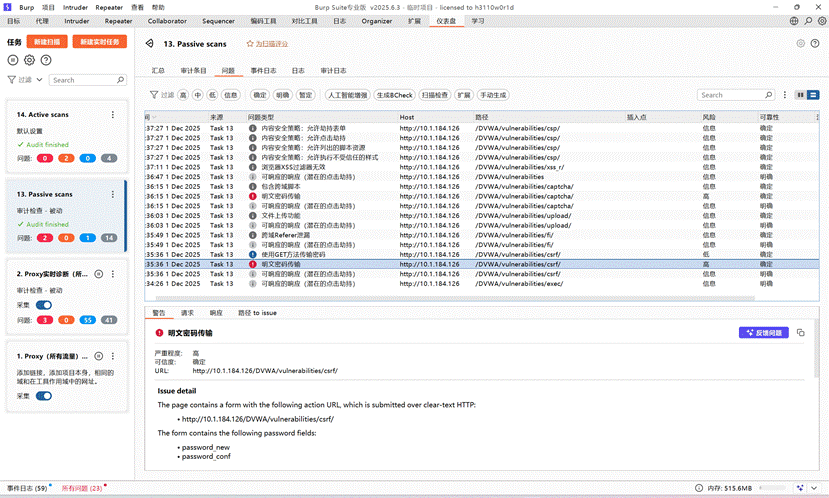Click the purple 反馈问题 button
This screenshot has height=498, width=829.
tap(763, 333)
